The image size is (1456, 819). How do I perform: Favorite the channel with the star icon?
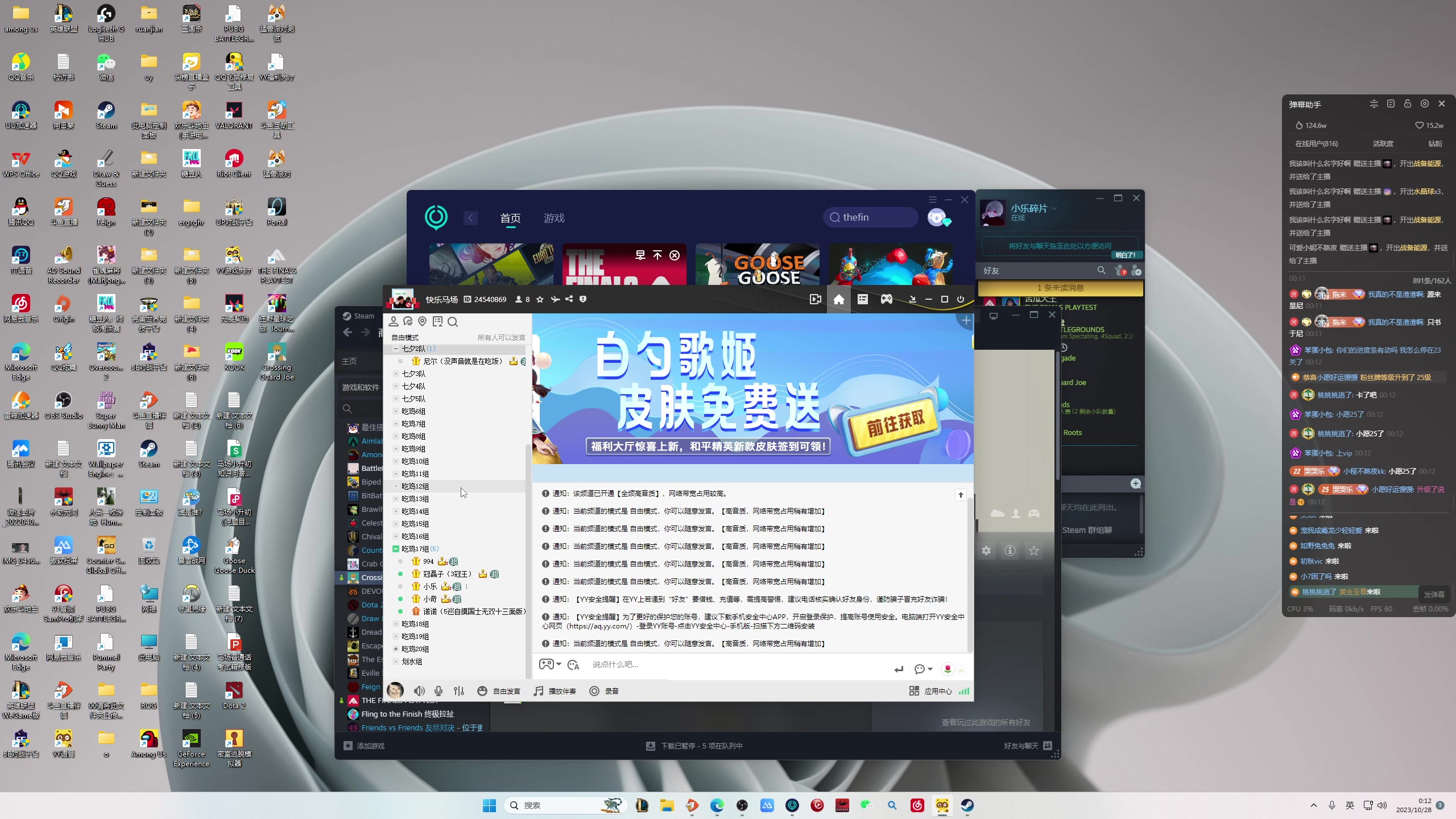click(x=540, y=299)
